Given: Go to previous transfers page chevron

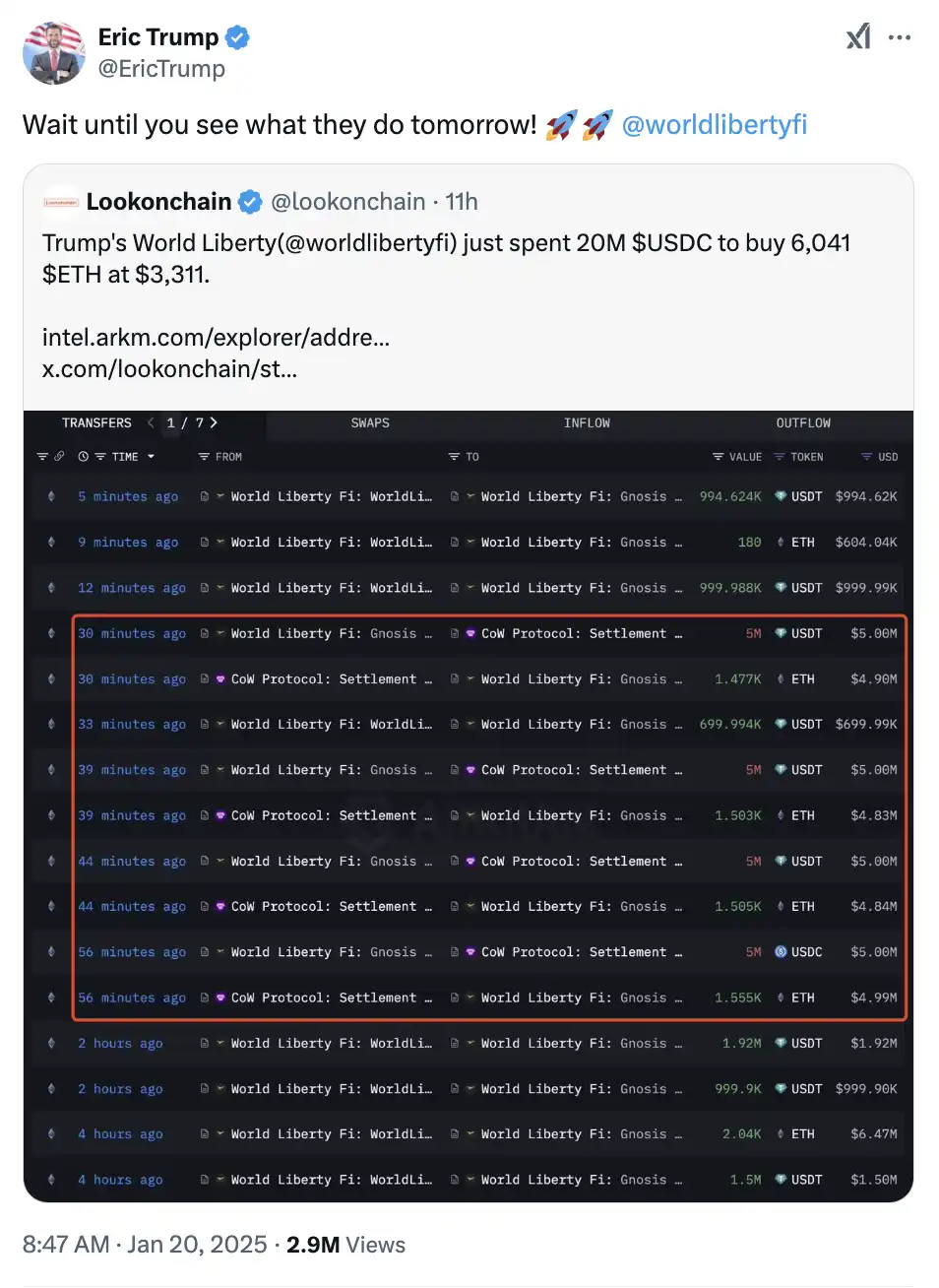Looking at the screenshot, I should coord(151,422).
